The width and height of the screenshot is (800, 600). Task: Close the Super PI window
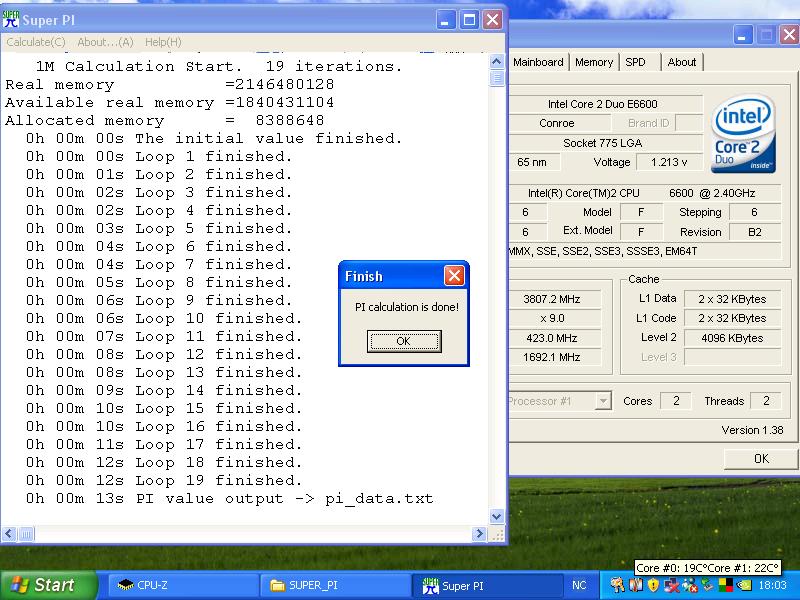click(492, 20)
